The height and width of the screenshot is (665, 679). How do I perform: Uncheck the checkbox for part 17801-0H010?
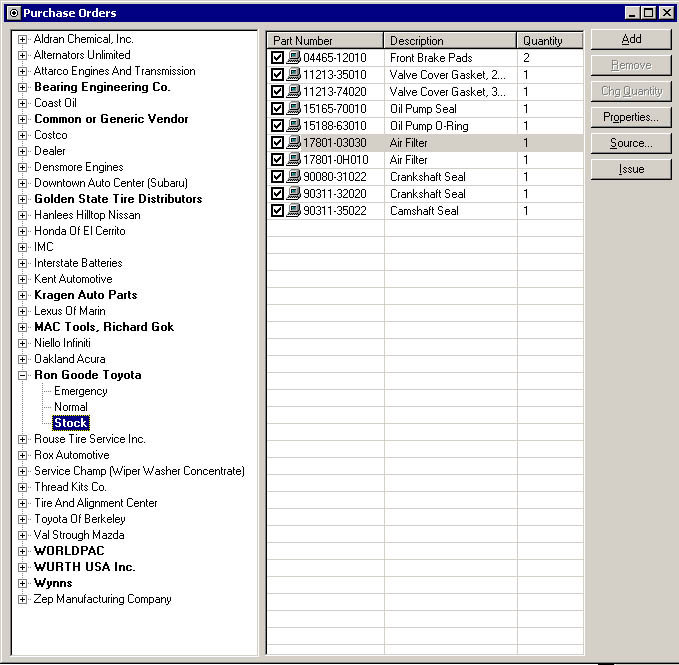[x=277, y=160]
